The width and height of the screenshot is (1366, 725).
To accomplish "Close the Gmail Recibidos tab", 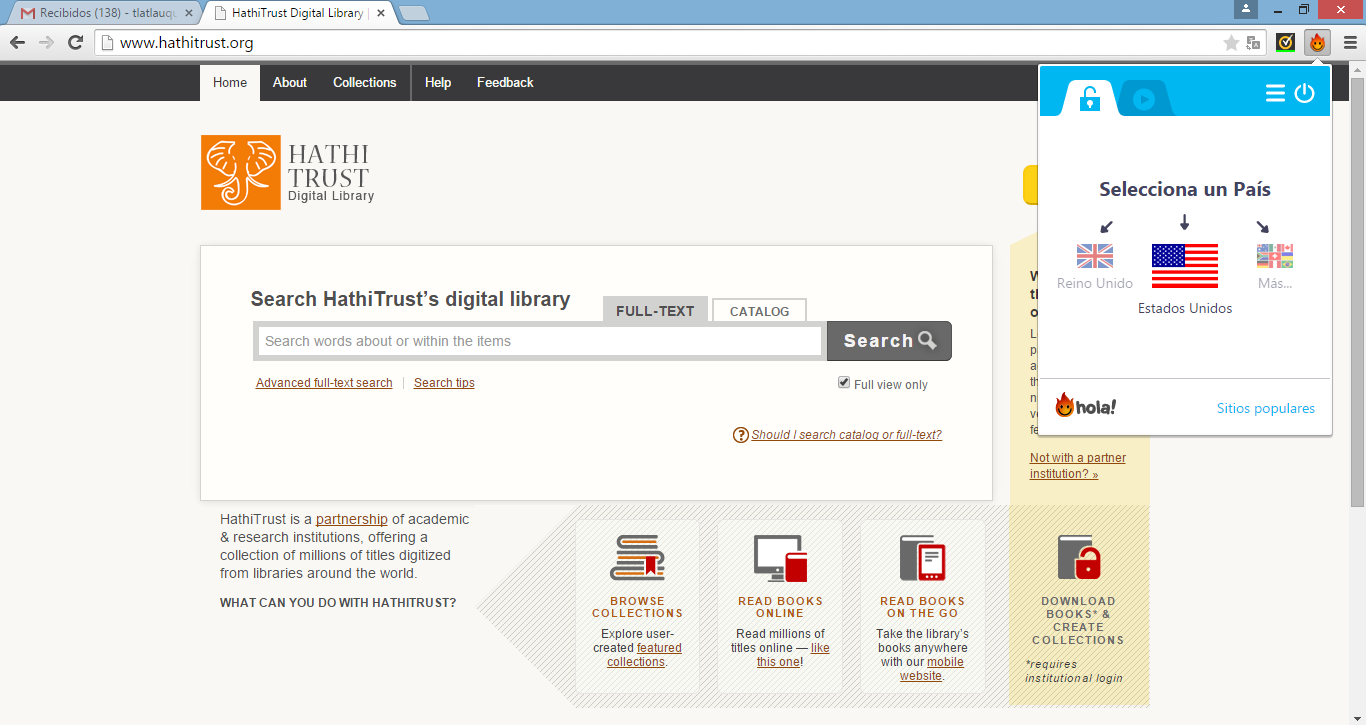I will (x=188, y=14).
